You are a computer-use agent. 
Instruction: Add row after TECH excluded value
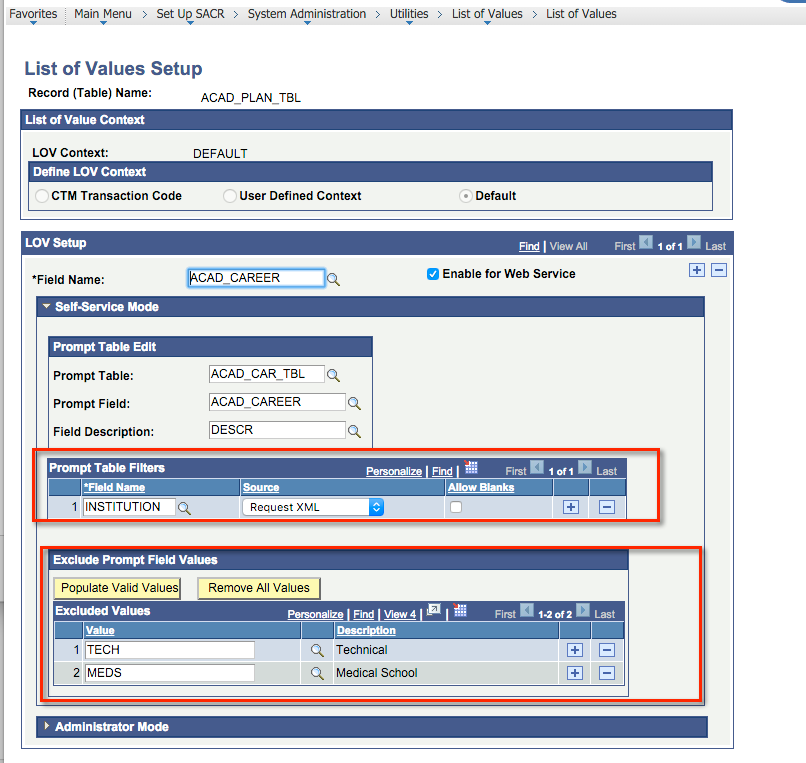pos(575,650)
